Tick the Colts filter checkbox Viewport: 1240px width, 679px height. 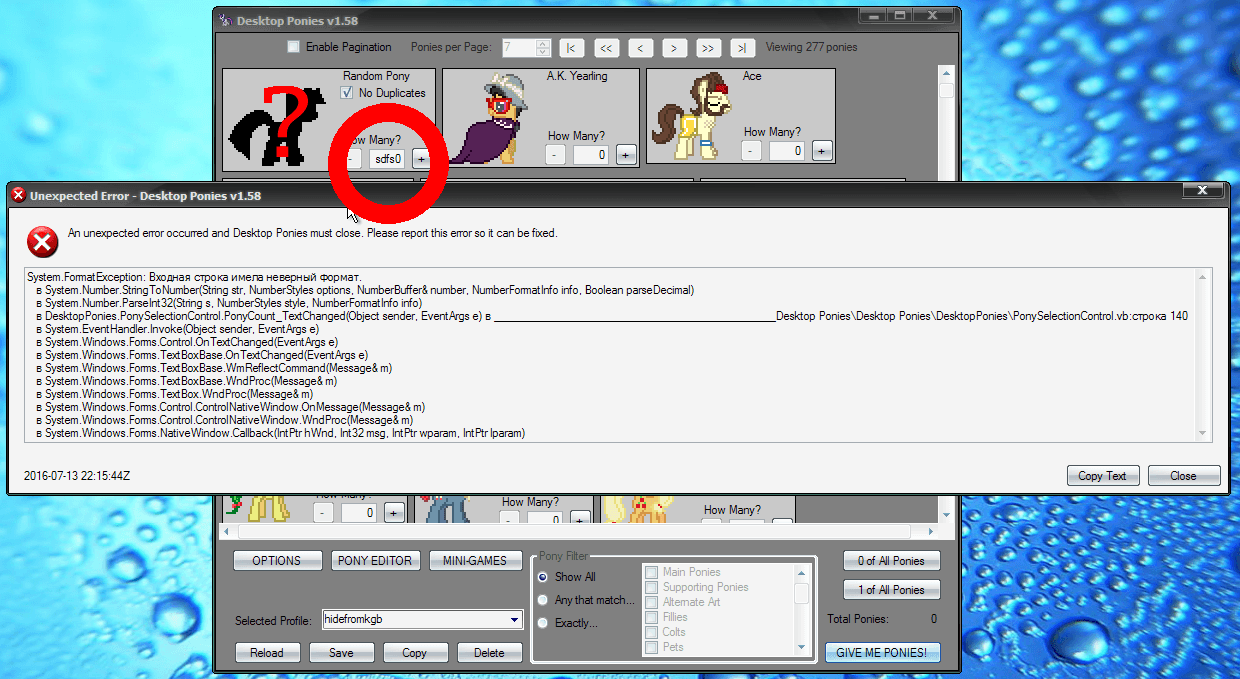click(651, 632)
